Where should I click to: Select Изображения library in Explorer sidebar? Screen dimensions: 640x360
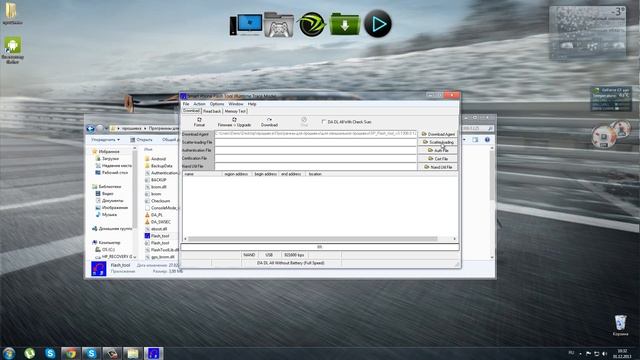click(x=112, y=207)
